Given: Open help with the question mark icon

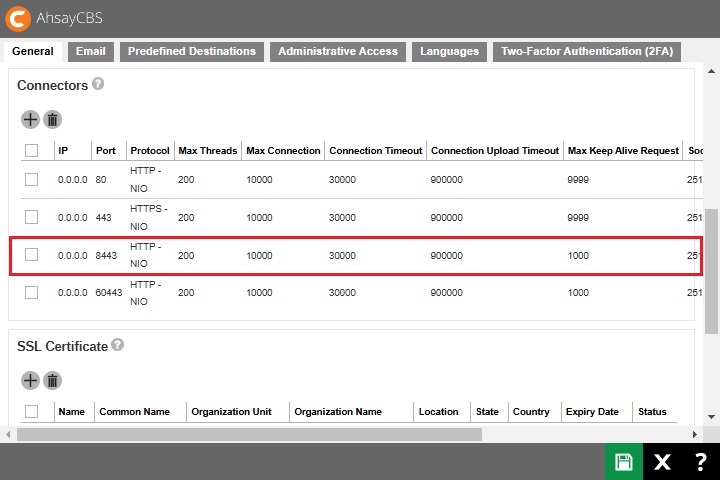Looking at the screenshot, I should click(x=700, y=461).
